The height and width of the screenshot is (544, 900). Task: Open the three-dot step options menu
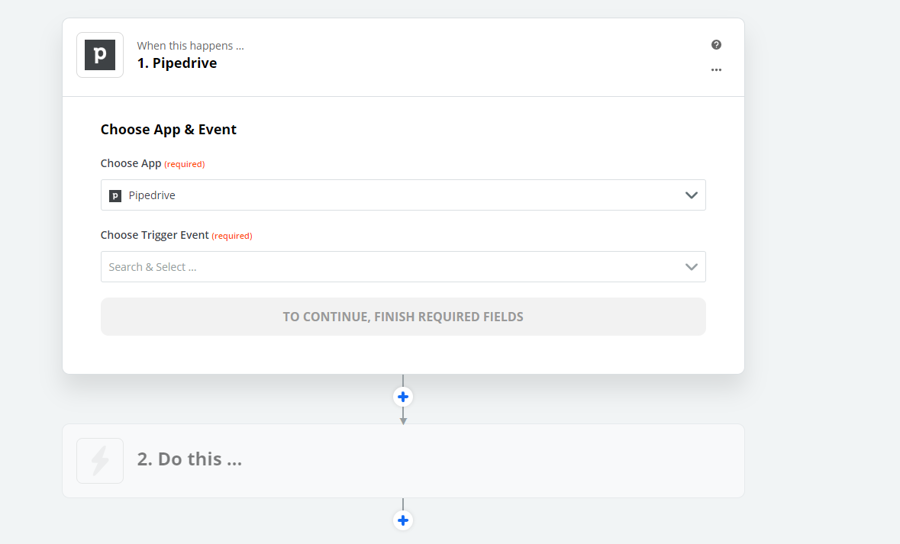click(x=716, y=70)
